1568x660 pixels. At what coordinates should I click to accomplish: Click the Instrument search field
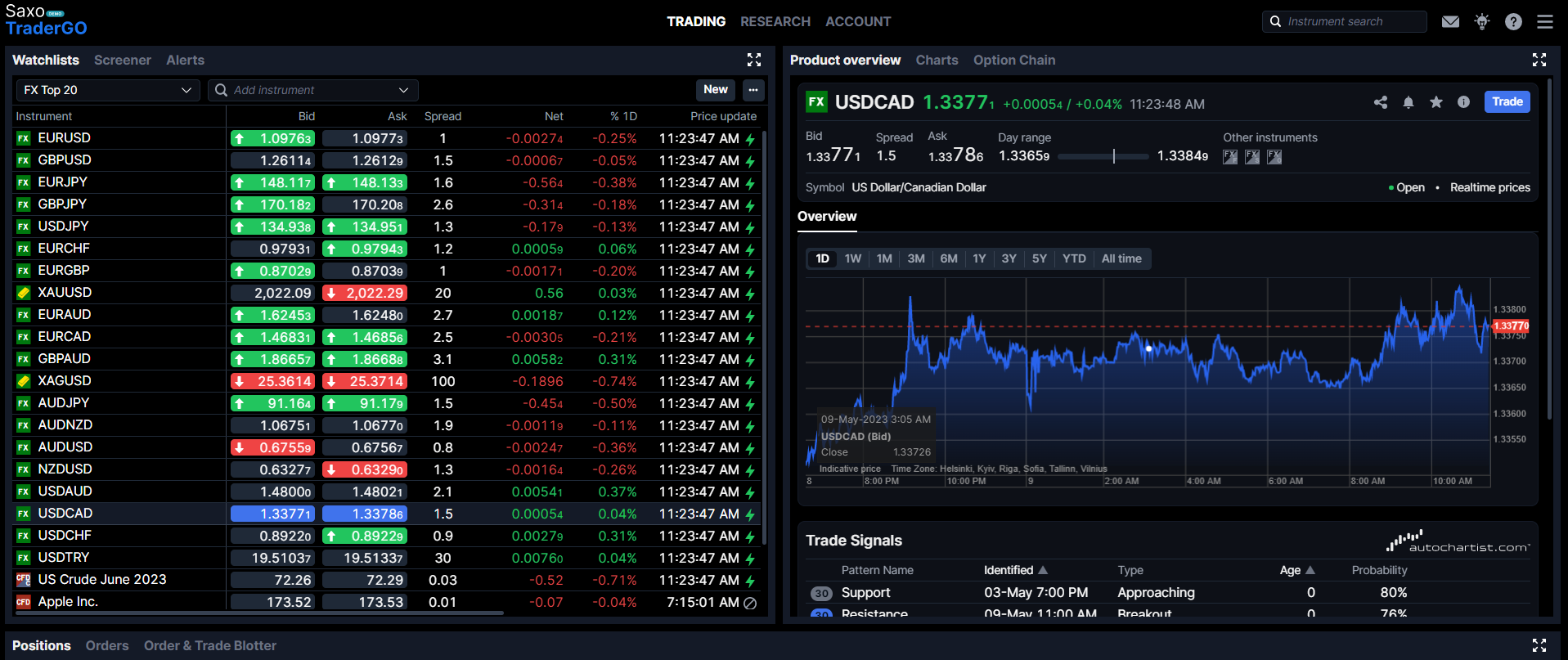coord(1345,21)
